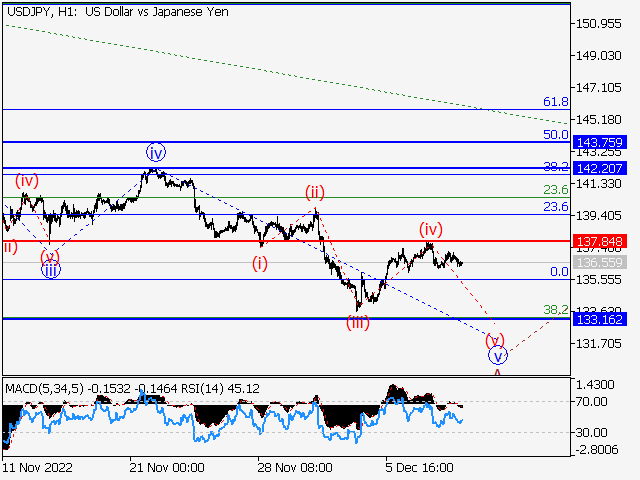The height and width of the screenshot is (480, 640).
Task: Click the 50.0 Fibonacci level label
Action: click(x=556, y=134)
